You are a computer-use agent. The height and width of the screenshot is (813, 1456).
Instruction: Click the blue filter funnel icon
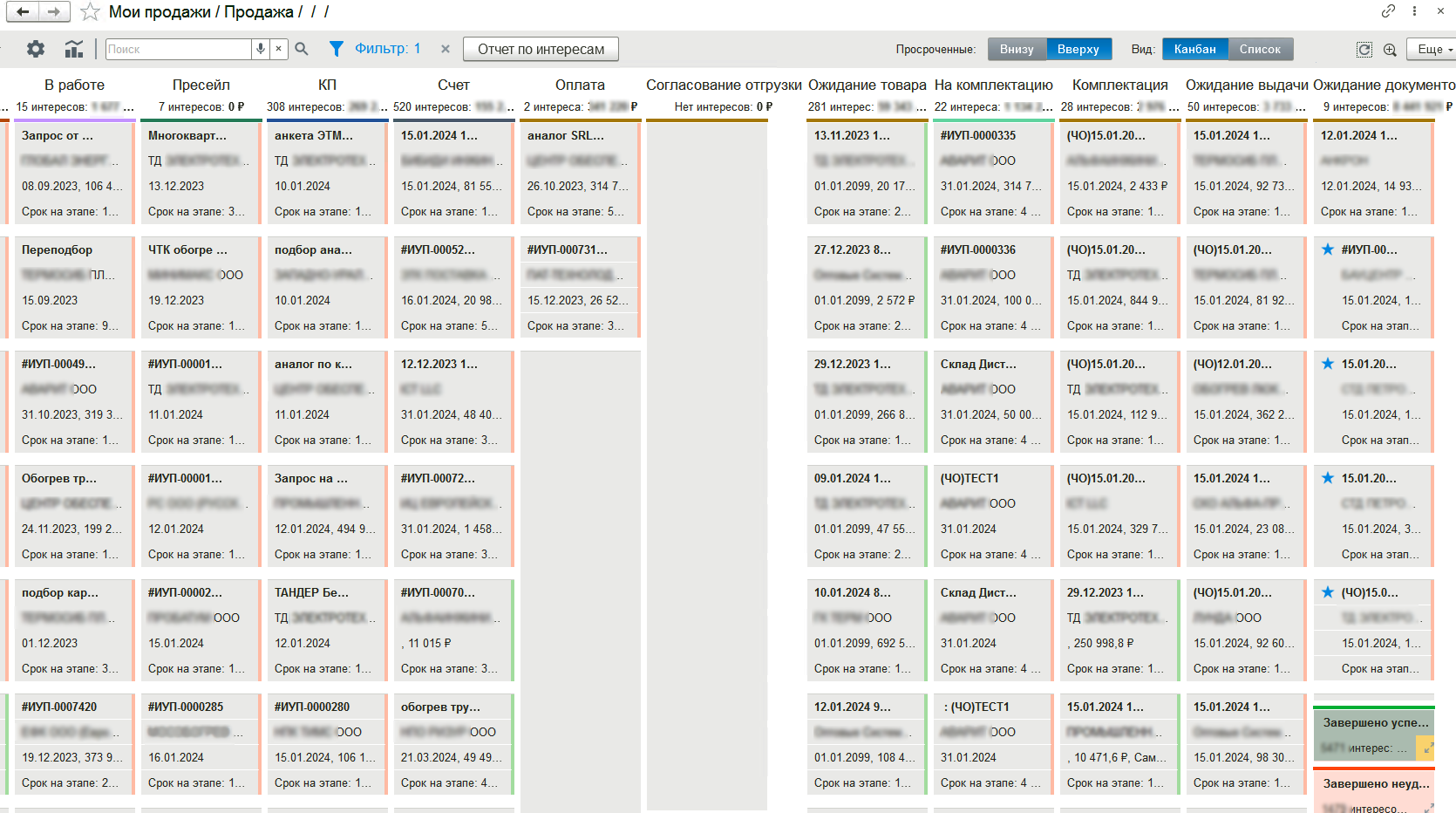(x=336, y=49)
